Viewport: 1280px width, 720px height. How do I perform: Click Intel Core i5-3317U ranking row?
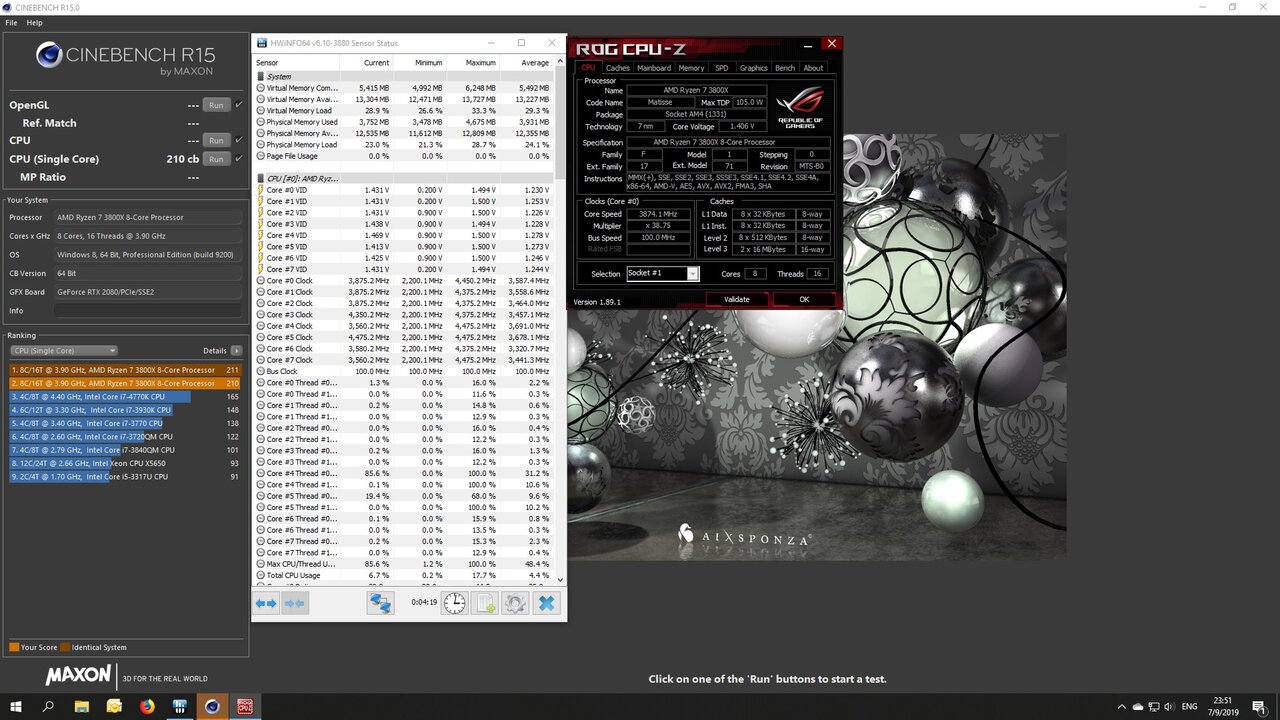click(126, 476)
